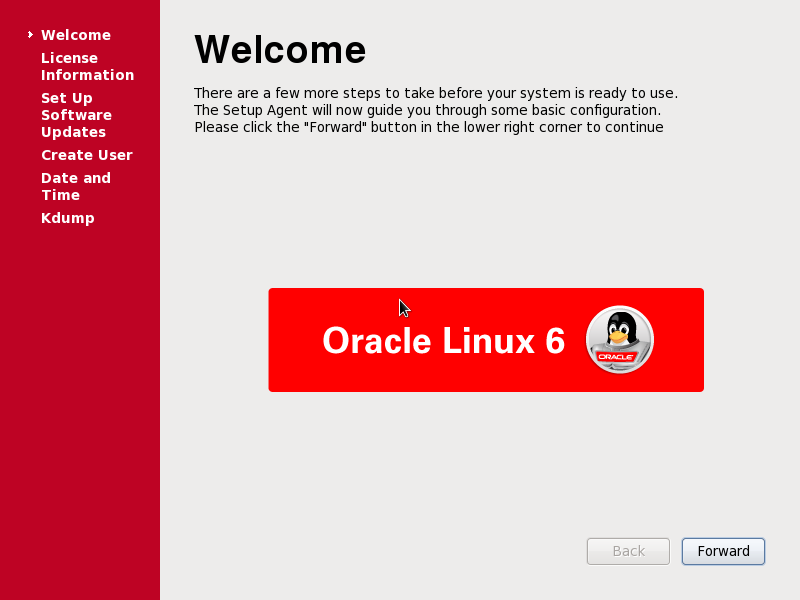The height and width of the screenshot is (600, 800).
Task: Click the Oracle penguin logo icon
Action: (x=619, y=339)
